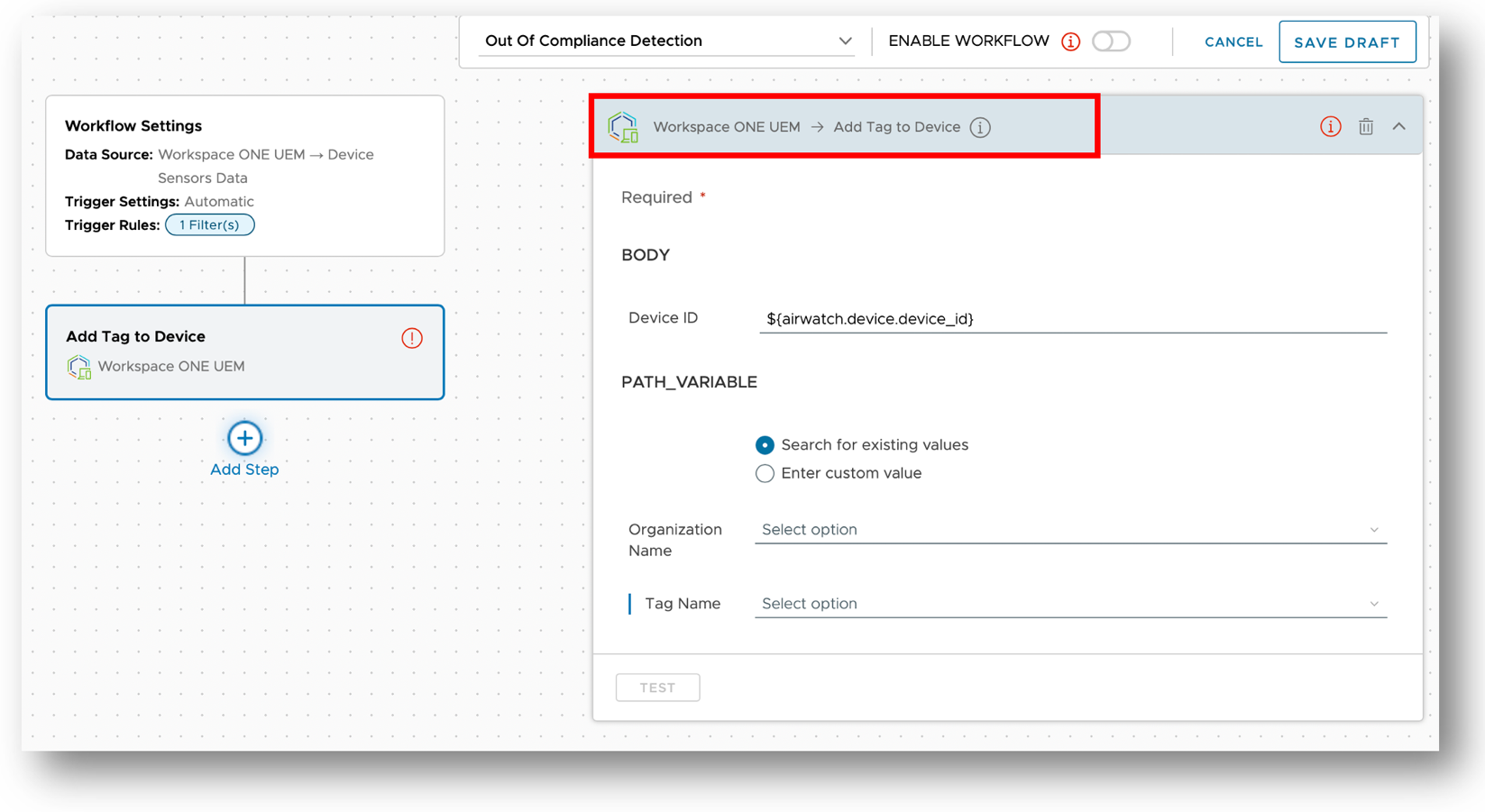Click the PATH_VARIABLE heading

[689, 382]
